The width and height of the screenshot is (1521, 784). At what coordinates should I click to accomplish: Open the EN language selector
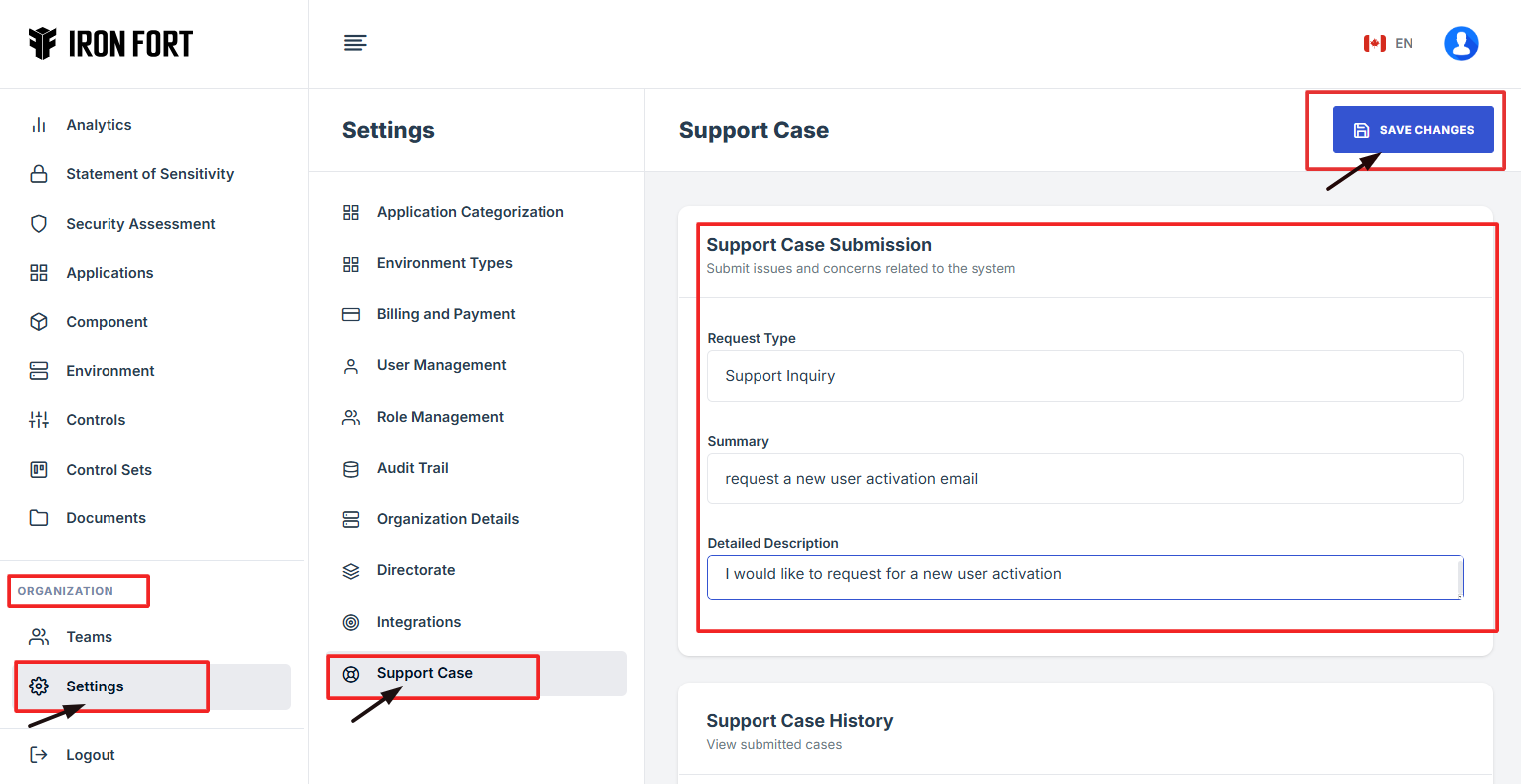click(1389, 43)
